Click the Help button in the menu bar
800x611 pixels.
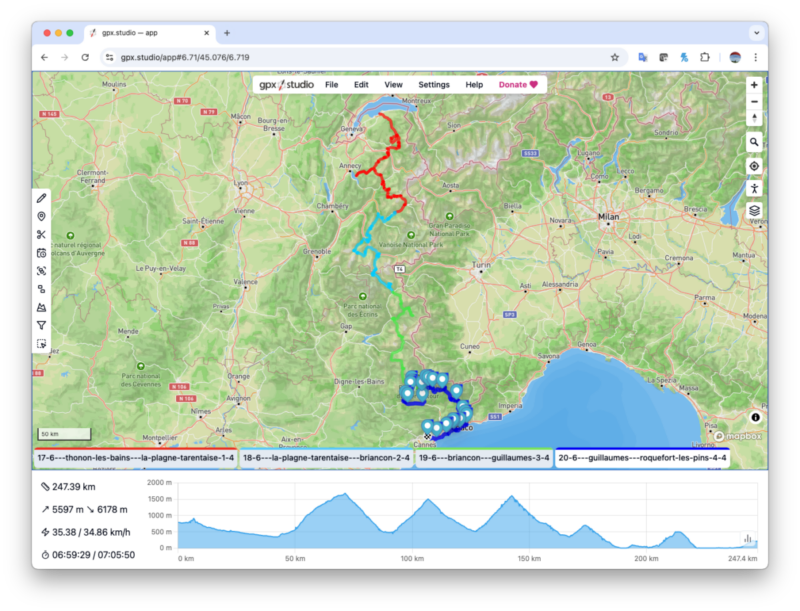pyautogui.click(x=474, y=85)
